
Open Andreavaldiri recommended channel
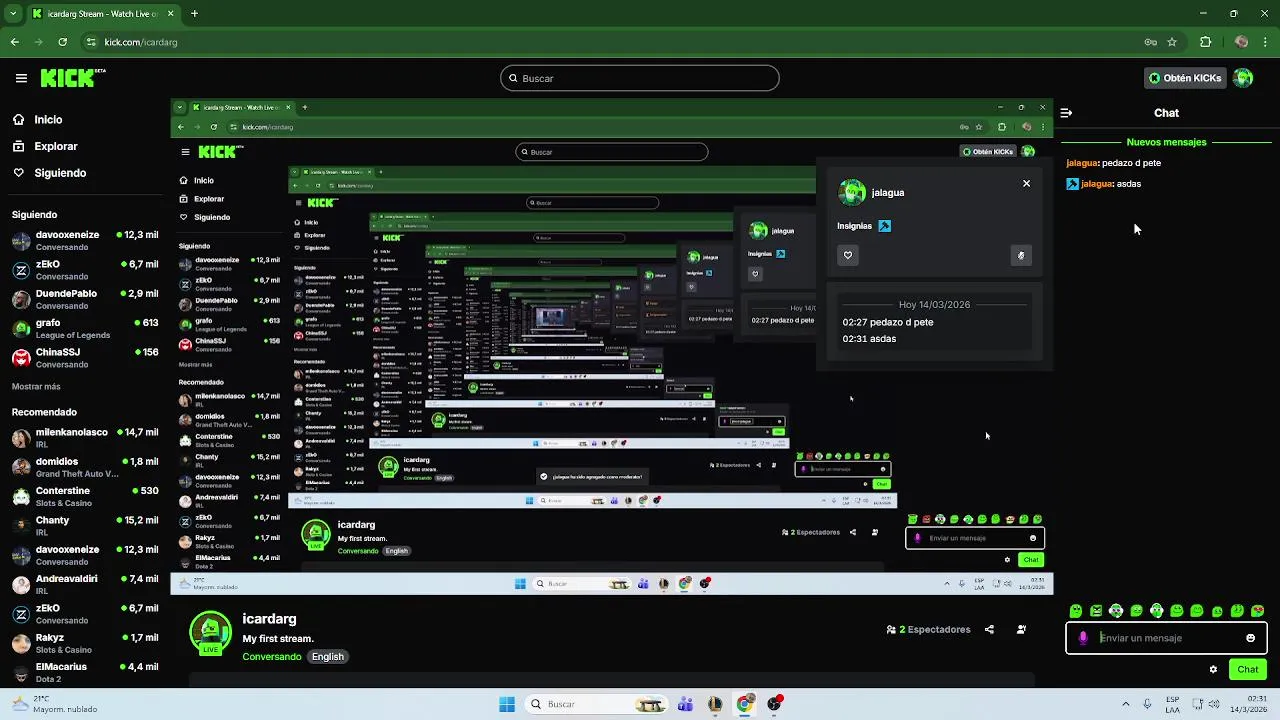[x=85, y=584]
